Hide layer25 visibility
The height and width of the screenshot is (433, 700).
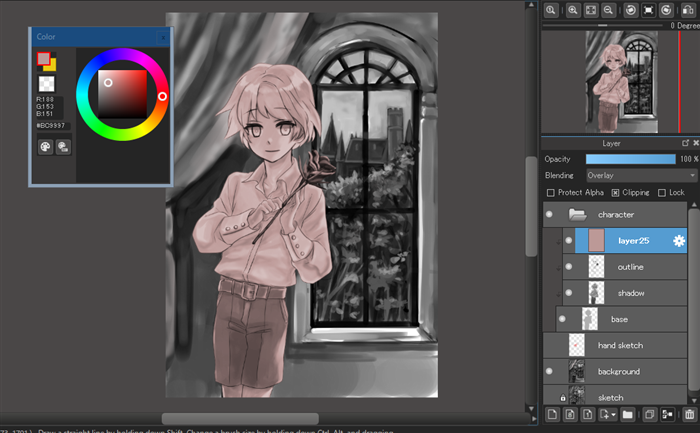tap(568, 241)
